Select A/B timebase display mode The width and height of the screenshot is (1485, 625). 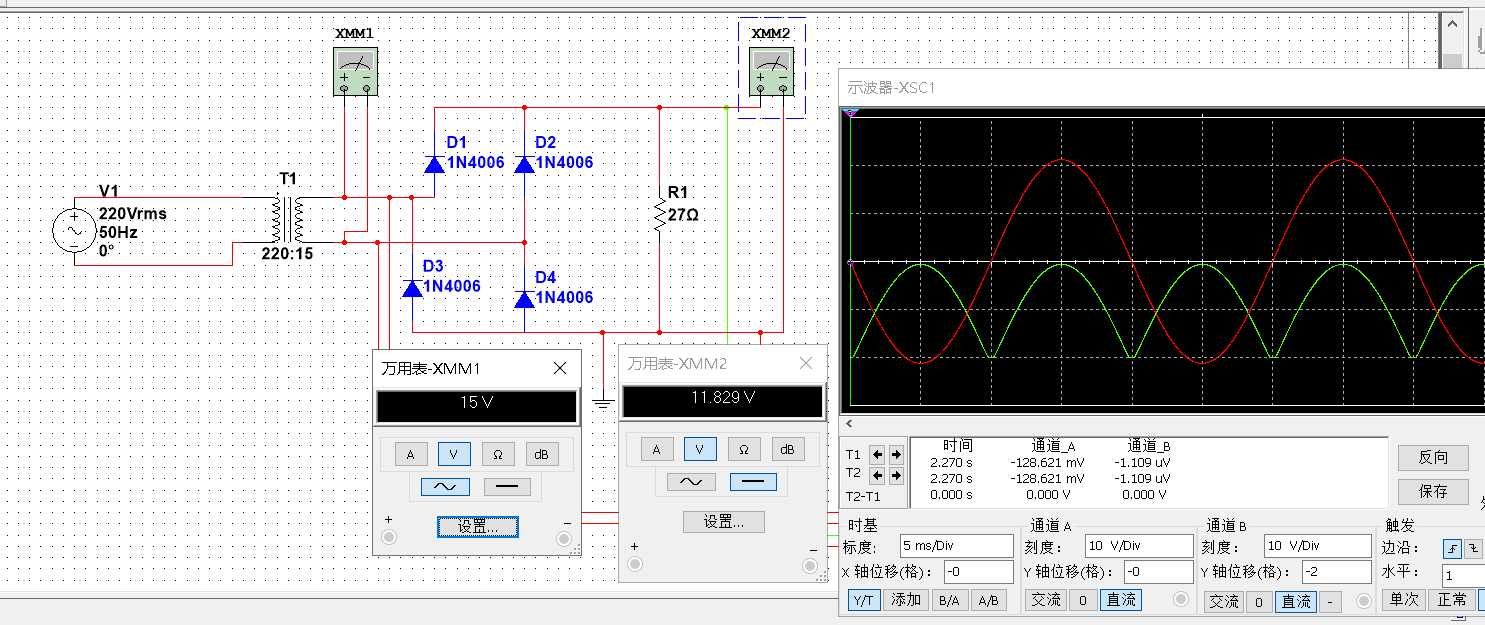pos(988,600)
